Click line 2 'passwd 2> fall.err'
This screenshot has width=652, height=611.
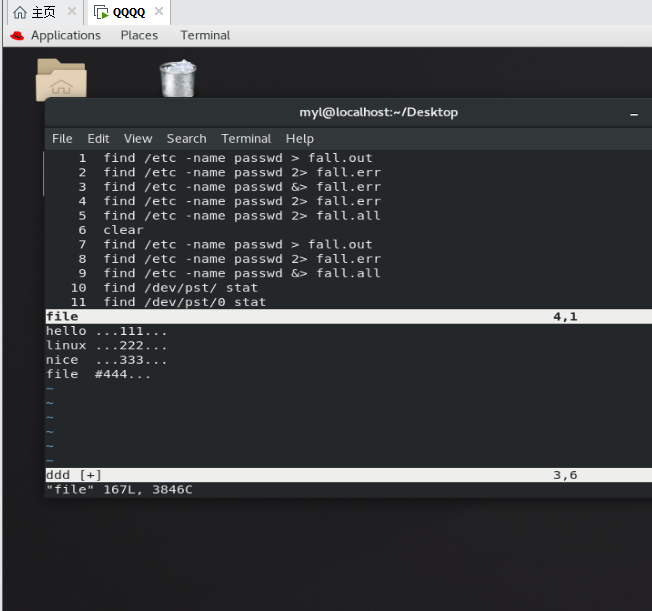click(x=307, y=173)
